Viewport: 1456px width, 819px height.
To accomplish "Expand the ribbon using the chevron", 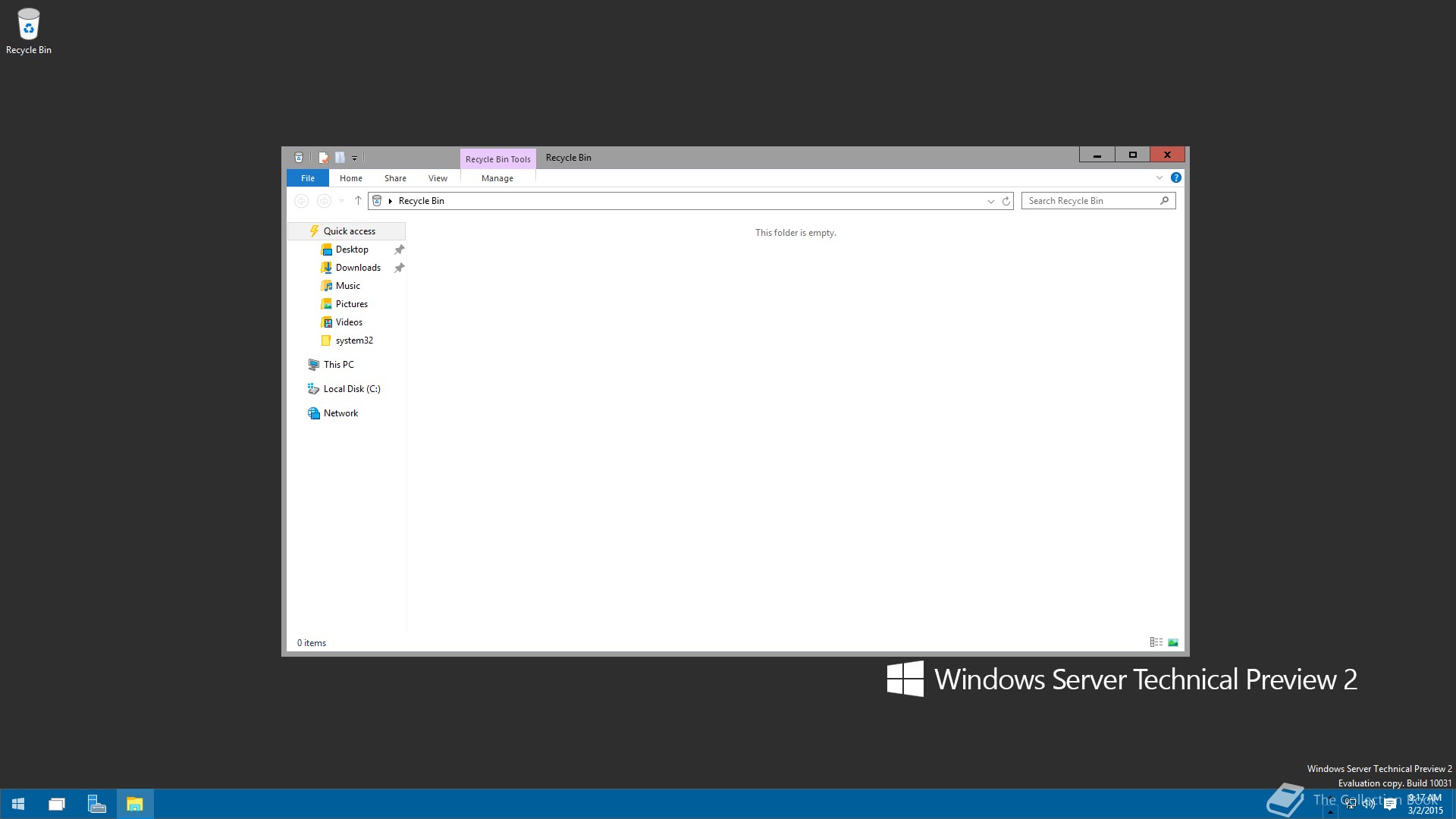I will [1159, 177].
